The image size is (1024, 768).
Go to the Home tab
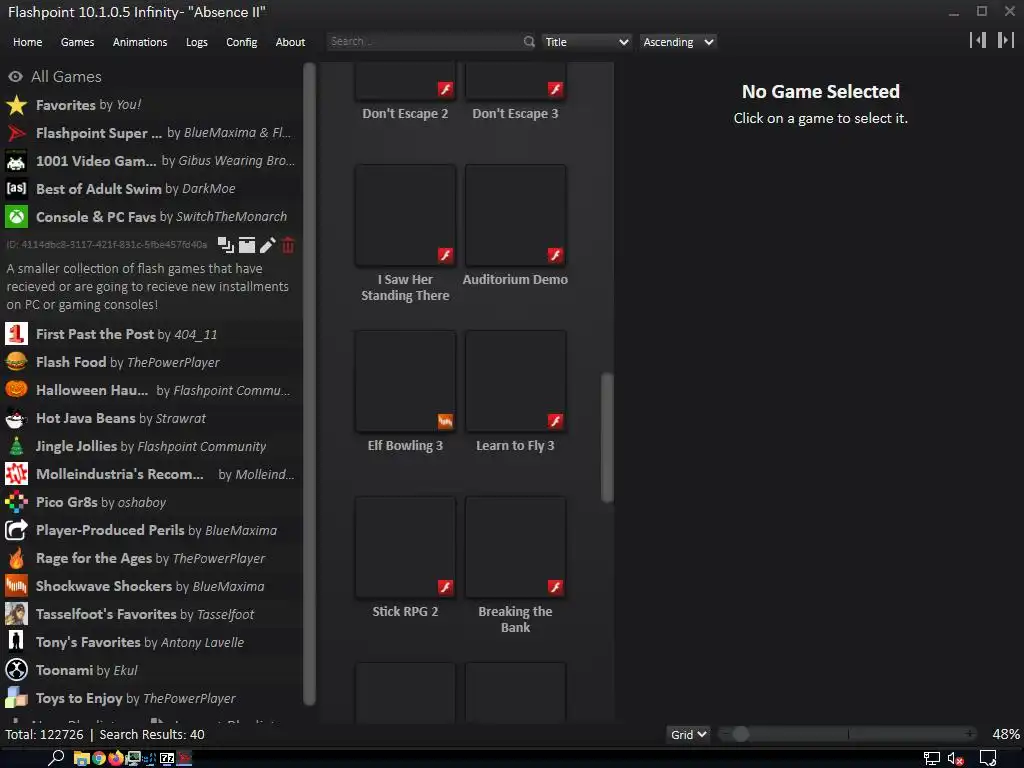point(27,42)
